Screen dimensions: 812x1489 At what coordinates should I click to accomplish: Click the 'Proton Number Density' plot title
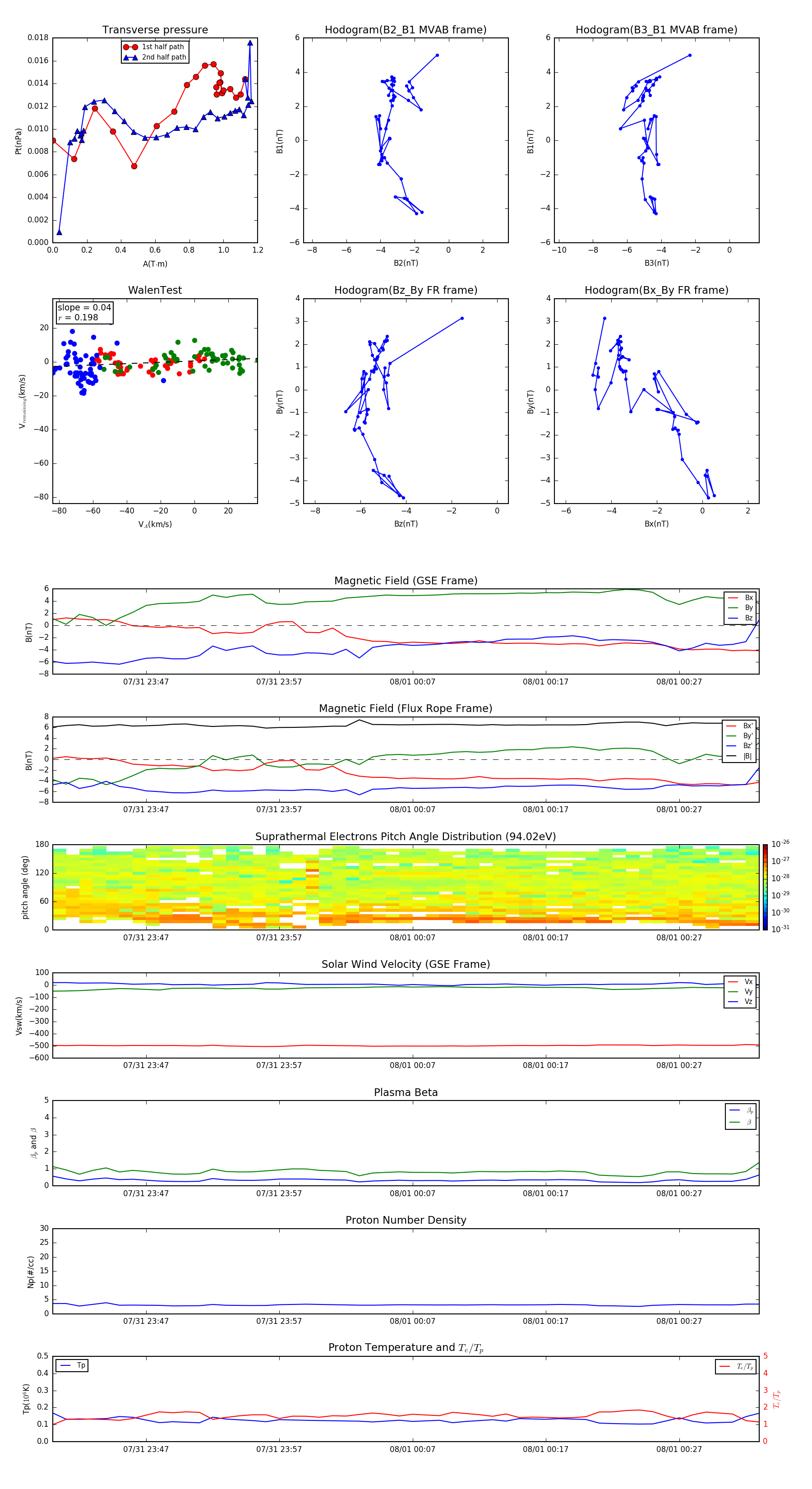pos(406,1220)
